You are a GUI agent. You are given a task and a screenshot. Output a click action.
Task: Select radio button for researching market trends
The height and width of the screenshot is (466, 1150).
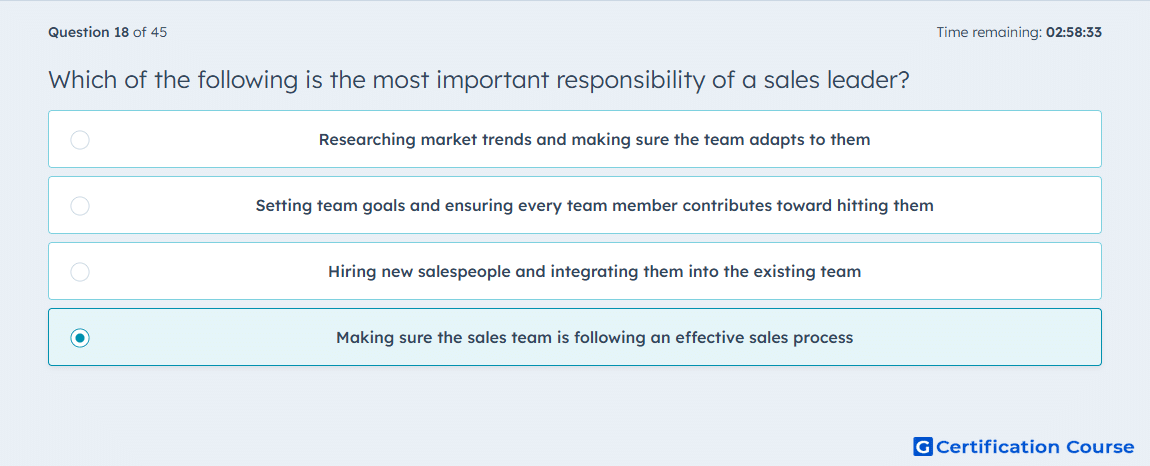[x=80, y=139]
